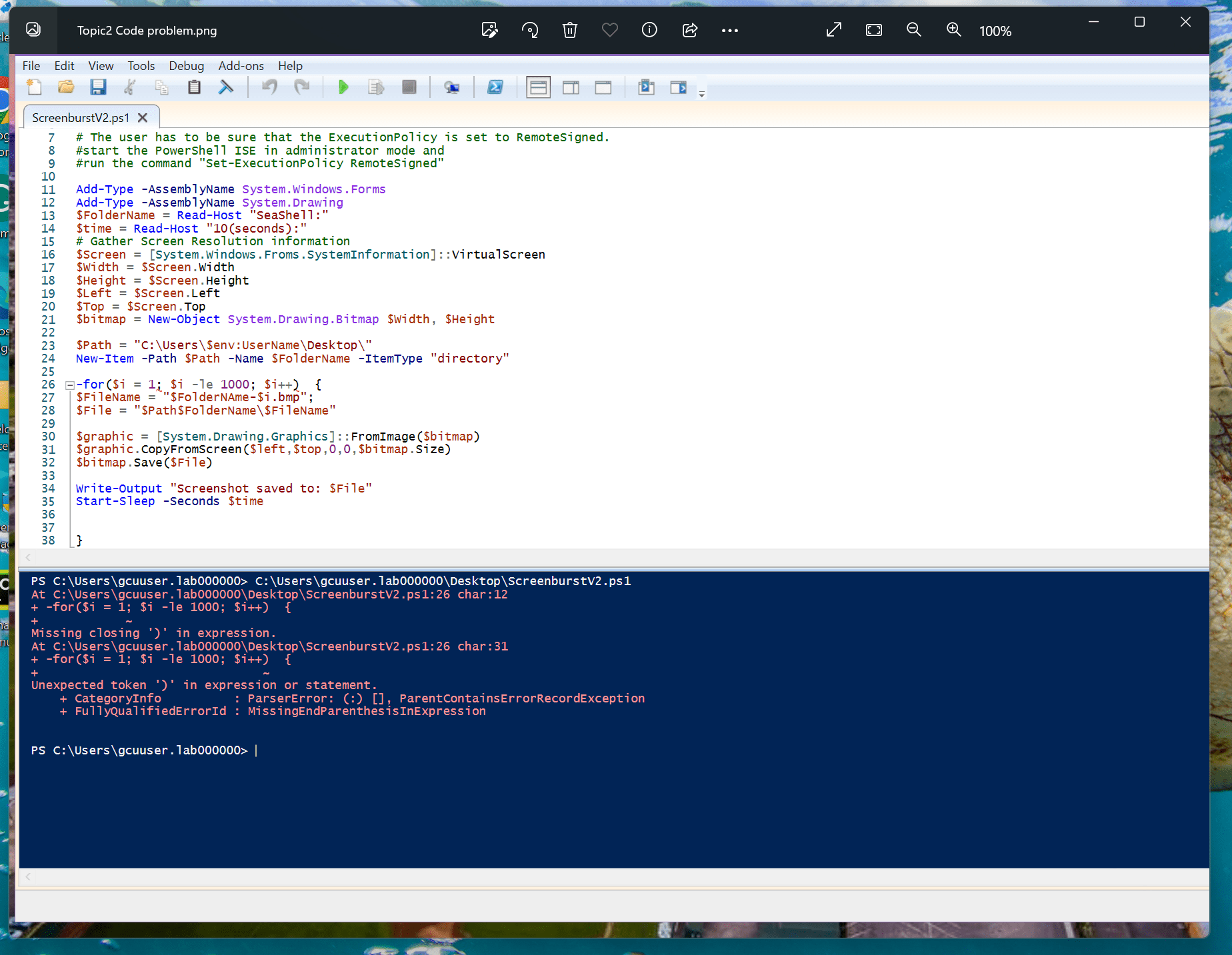The height and width of the screenshot is (955, 1232).
Task: Expand the toolbar overflow chevron
Action: [x=701, y=94]
